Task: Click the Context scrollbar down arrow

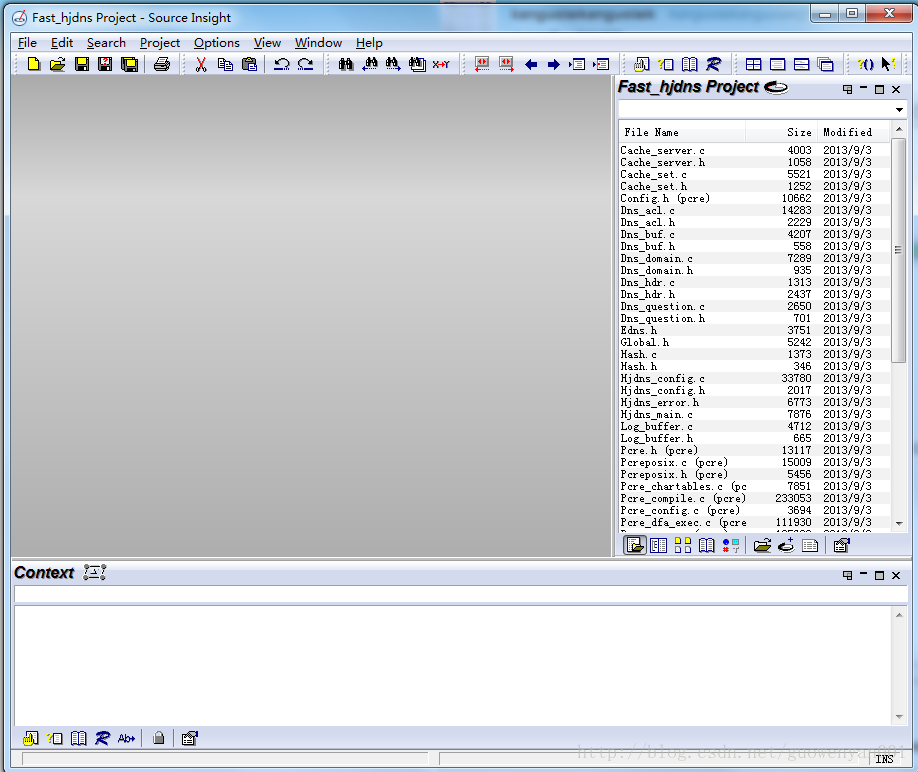Action: pos(899,716)
